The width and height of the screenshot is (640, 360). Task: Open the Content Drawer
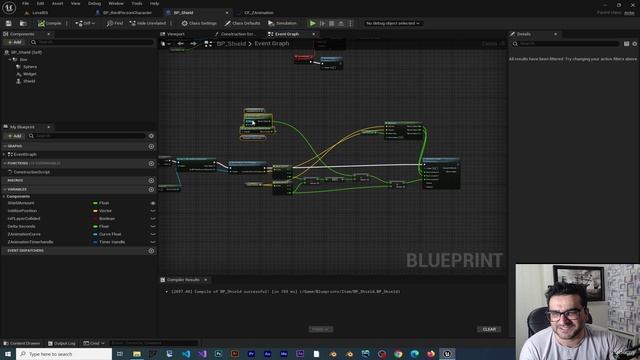click(22, 343)
